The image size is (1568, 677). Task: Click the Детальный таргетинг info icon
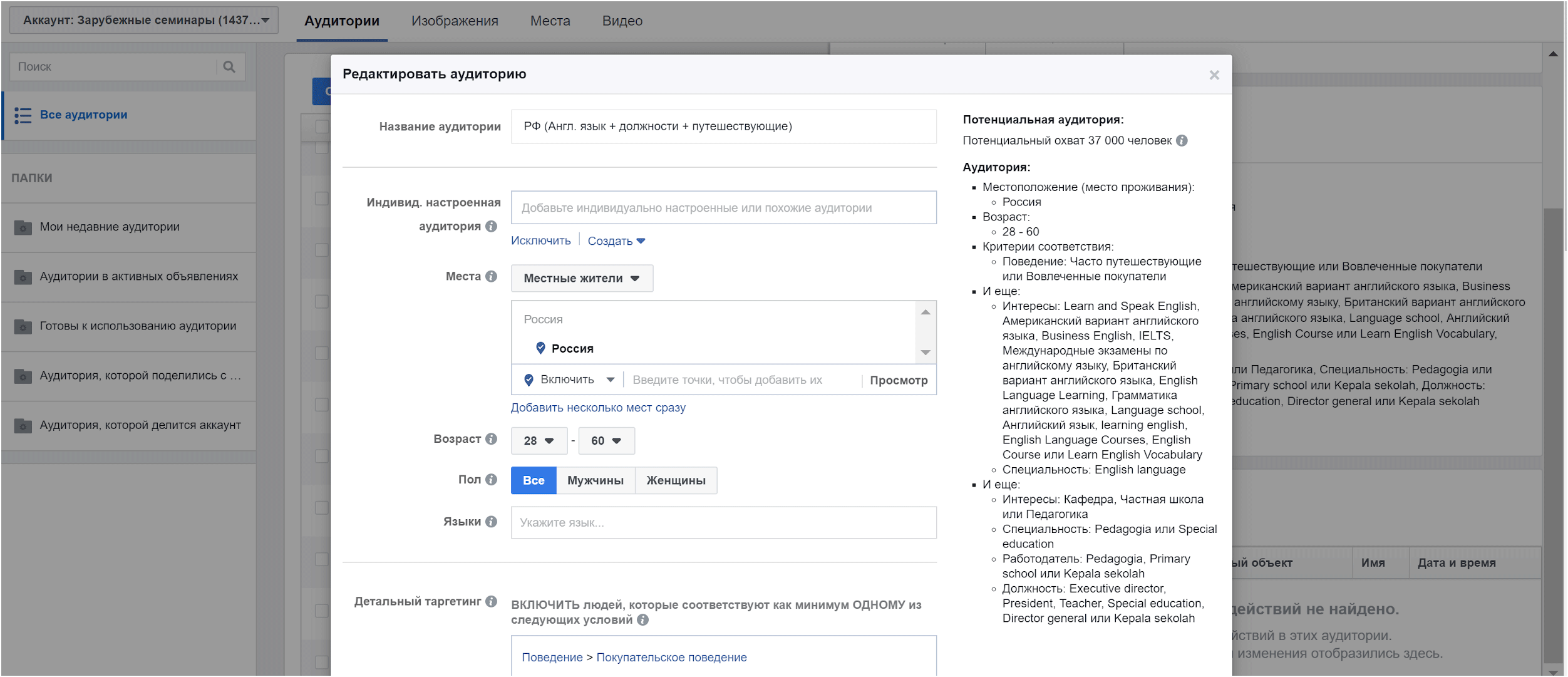492,601
